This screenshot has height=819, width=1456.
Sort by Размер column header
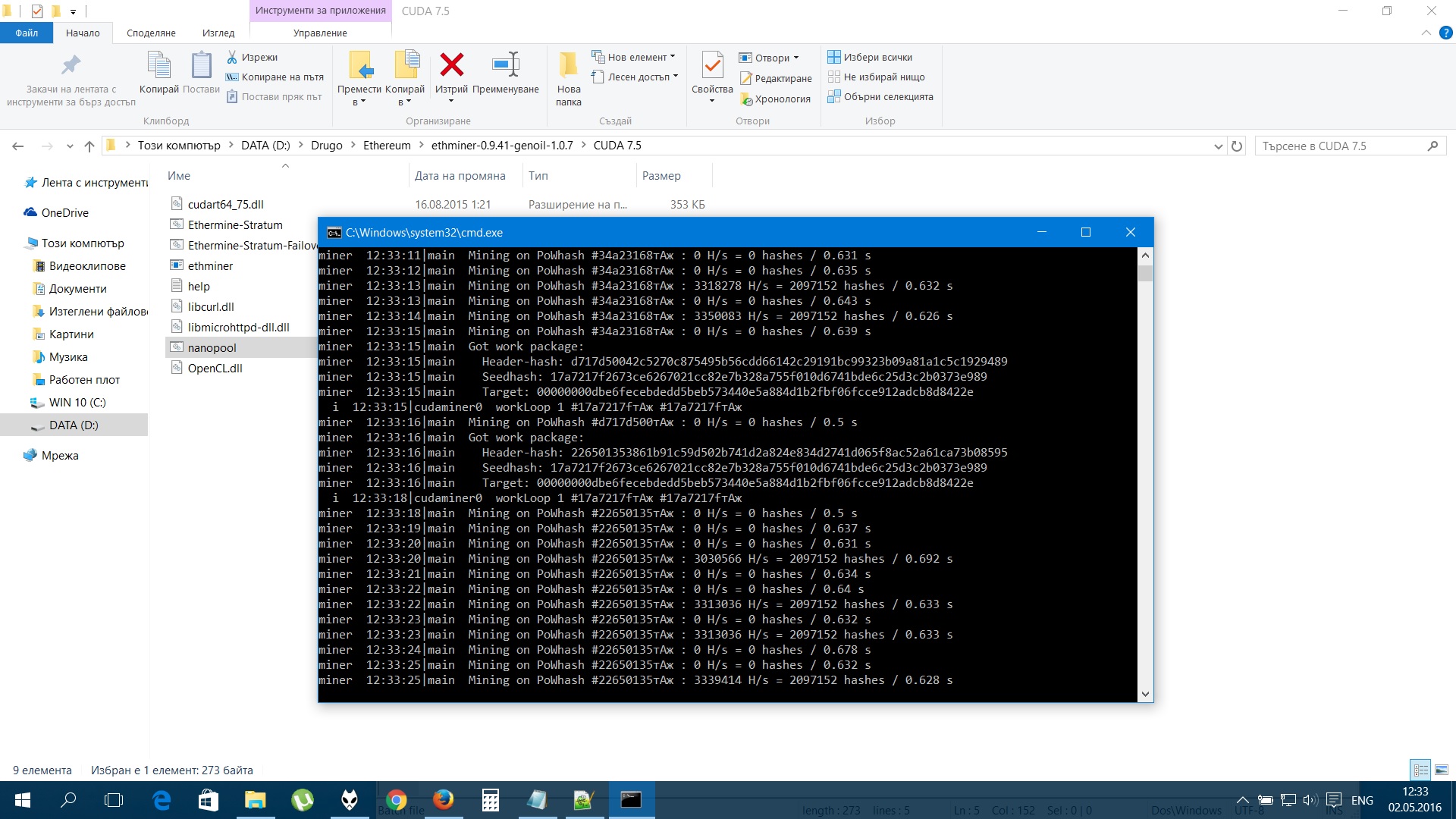(x=661, y=176)
